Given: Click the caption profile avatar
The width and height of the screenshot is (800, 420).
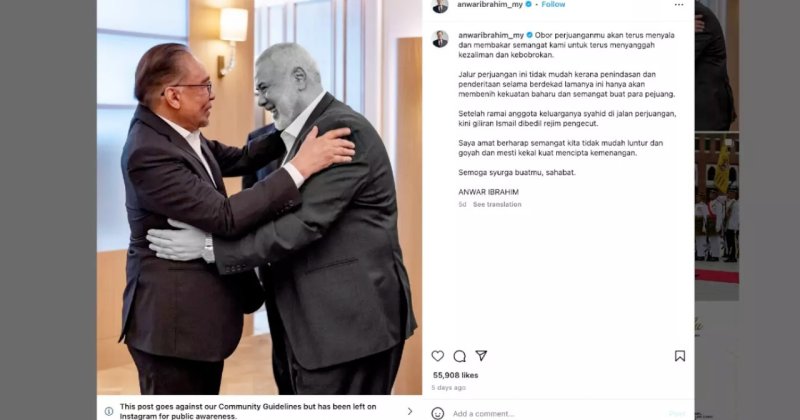Looking at the screenshot, I should point(440,39).
